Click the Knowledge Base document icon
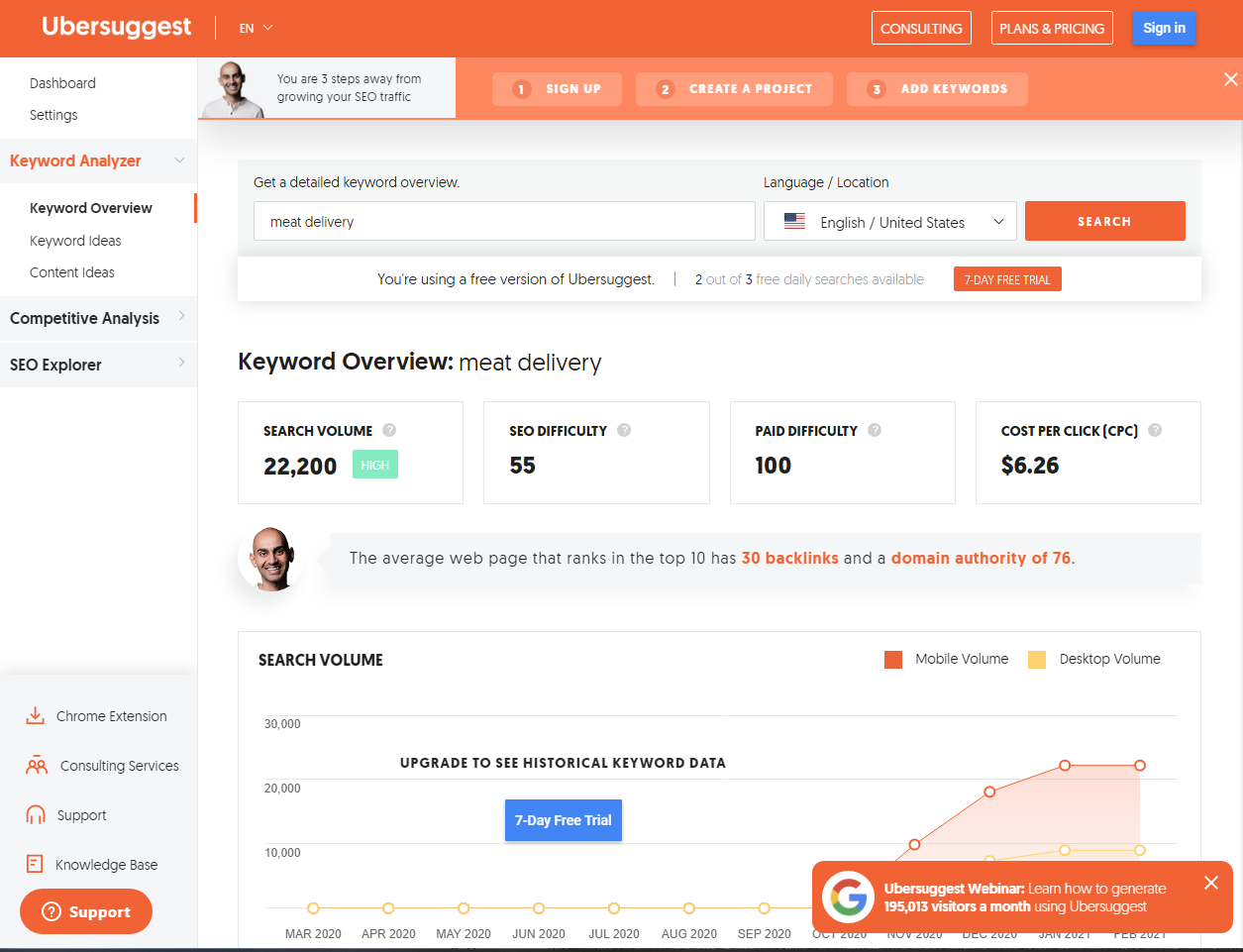Viewport: 1243px width, 952px height. [35, 864]
